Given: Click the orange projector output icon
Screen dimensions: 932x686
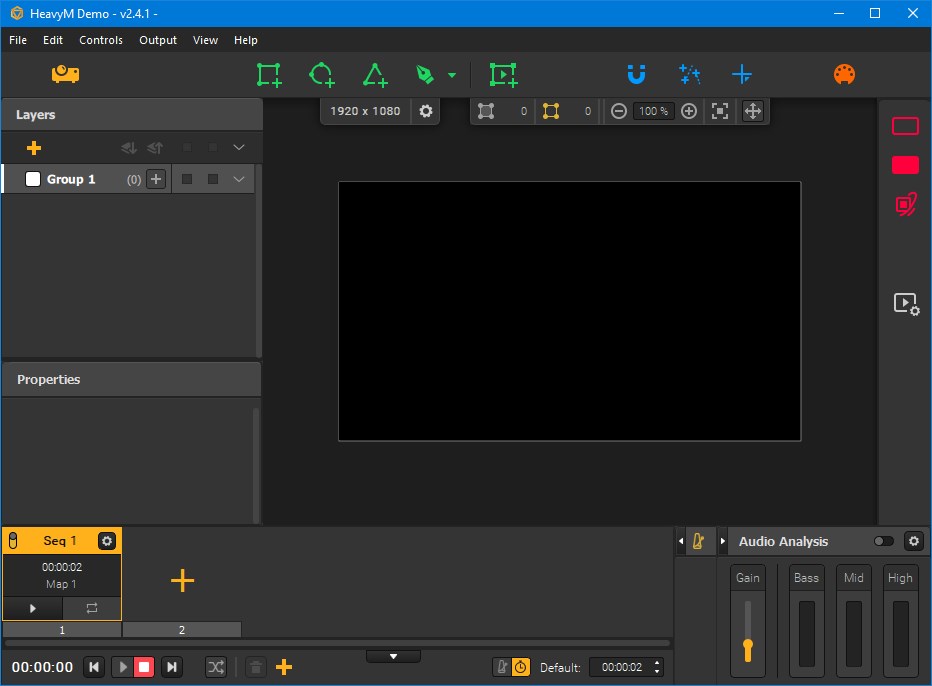Looking at the screenshot, I should (x=65, y=74).
